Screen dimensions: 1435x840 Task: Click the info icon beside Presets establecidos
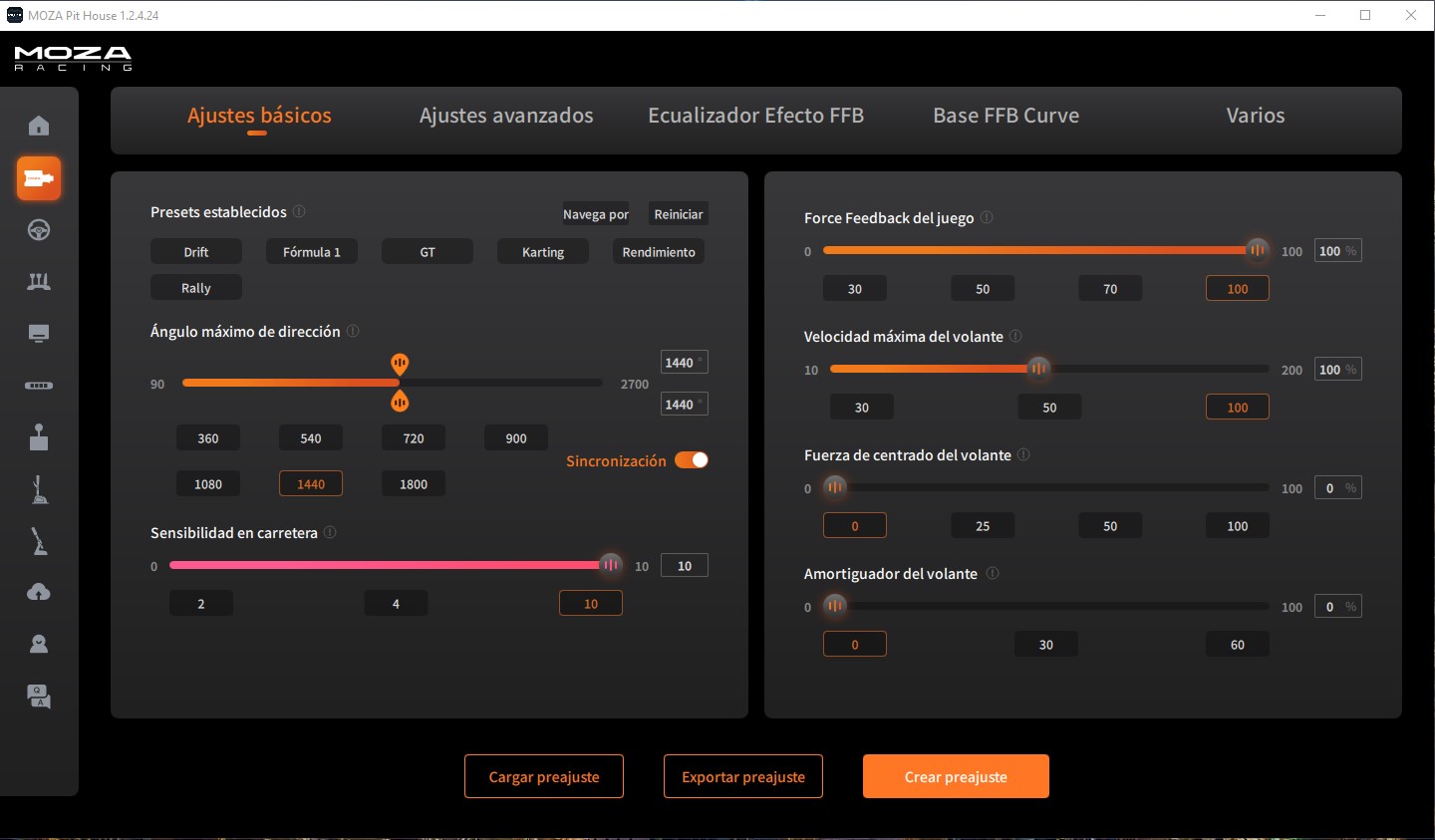[299, 211]
